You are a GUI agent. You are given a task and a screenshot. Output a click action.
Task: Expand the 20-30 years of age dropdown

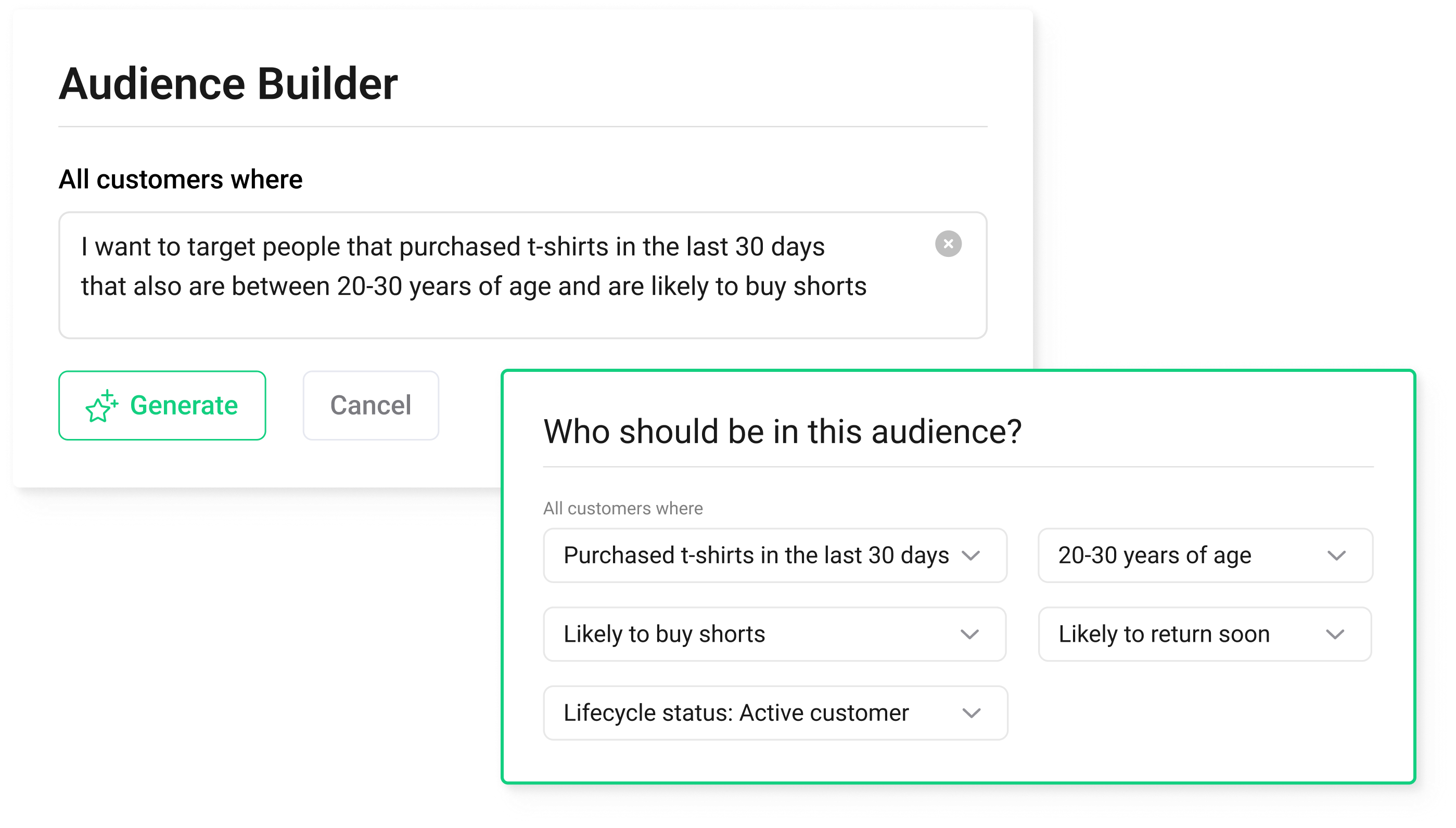(1205, 555)
